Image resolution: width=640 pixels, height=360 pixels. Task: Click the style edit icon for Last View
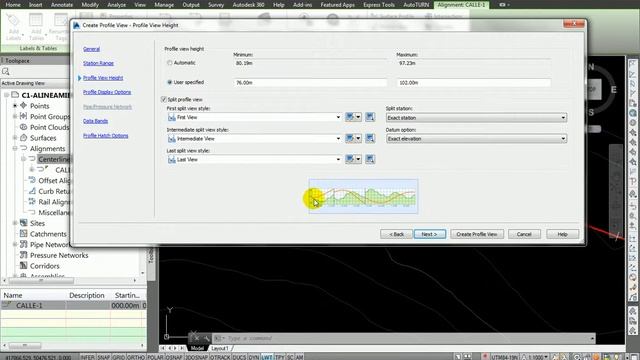click(350, 160)
